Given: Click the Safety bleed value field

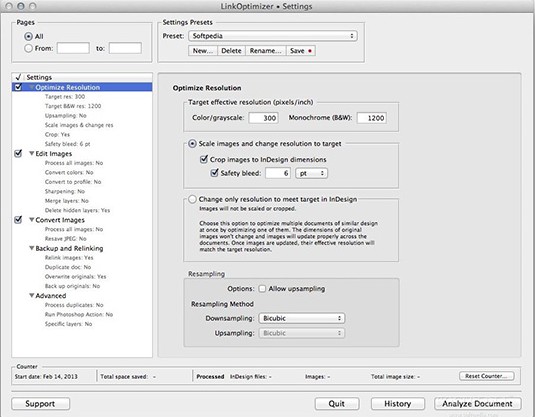Looking at the screenshot, I should pos(278,173).
